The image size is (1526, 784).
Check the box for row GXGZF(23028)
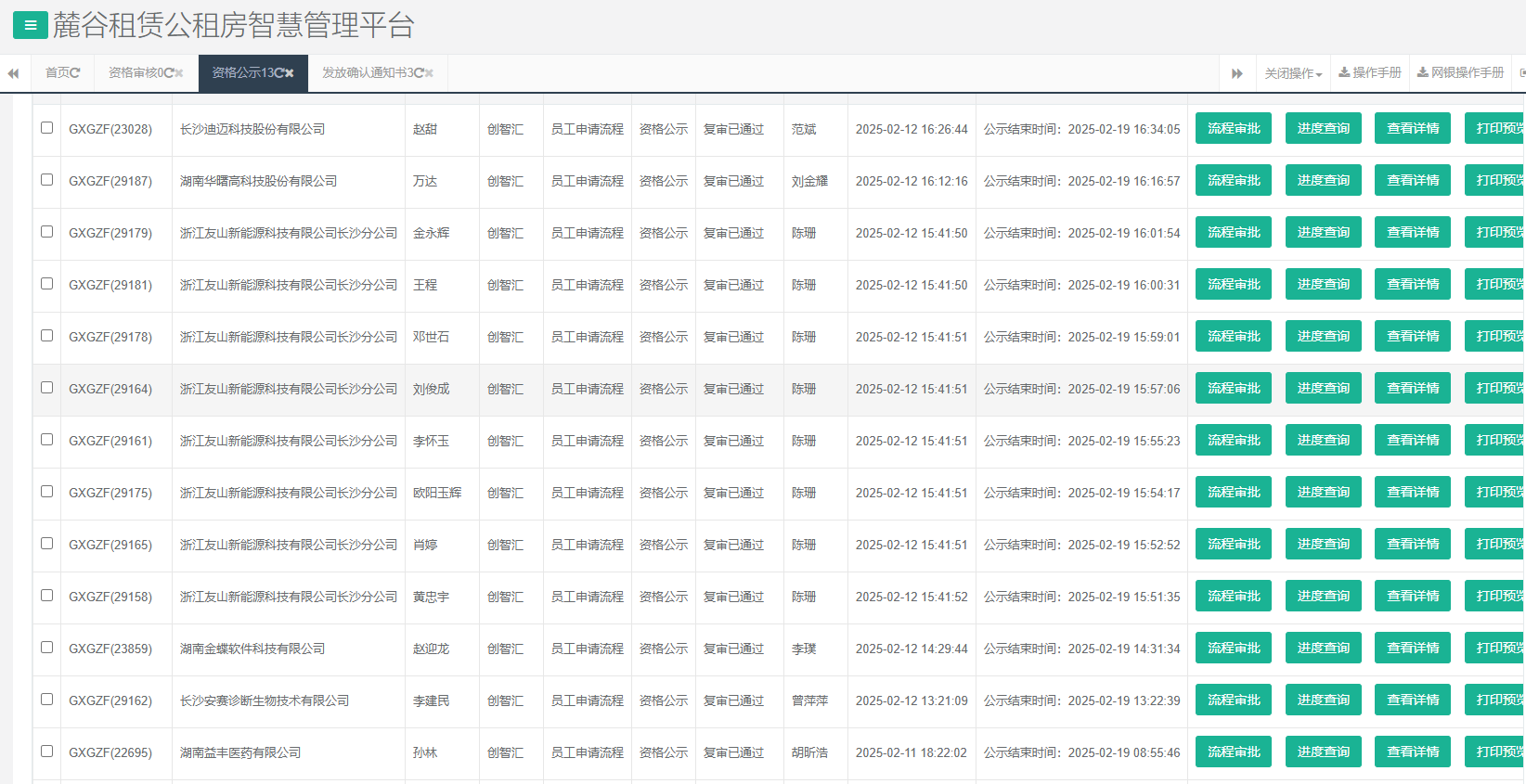[x=46, y=128]
